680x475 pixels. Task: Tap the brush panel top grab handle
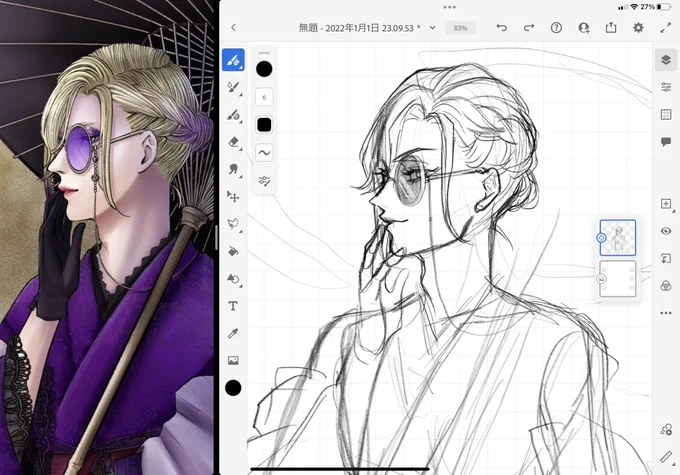pyautogui.click(x=264, y=53)
